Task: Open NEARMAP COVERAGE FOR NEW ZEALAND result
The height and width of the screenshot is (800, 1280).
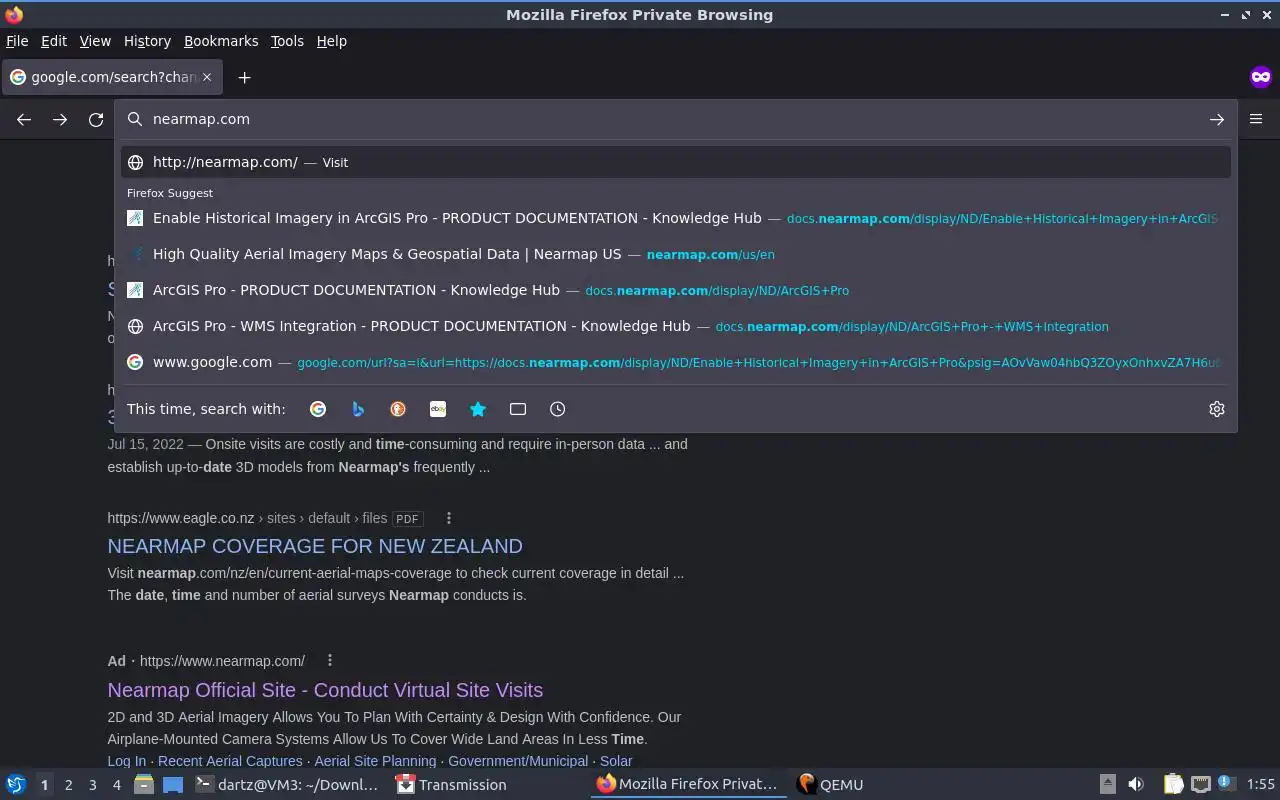Action: click(x=315, y=546)
